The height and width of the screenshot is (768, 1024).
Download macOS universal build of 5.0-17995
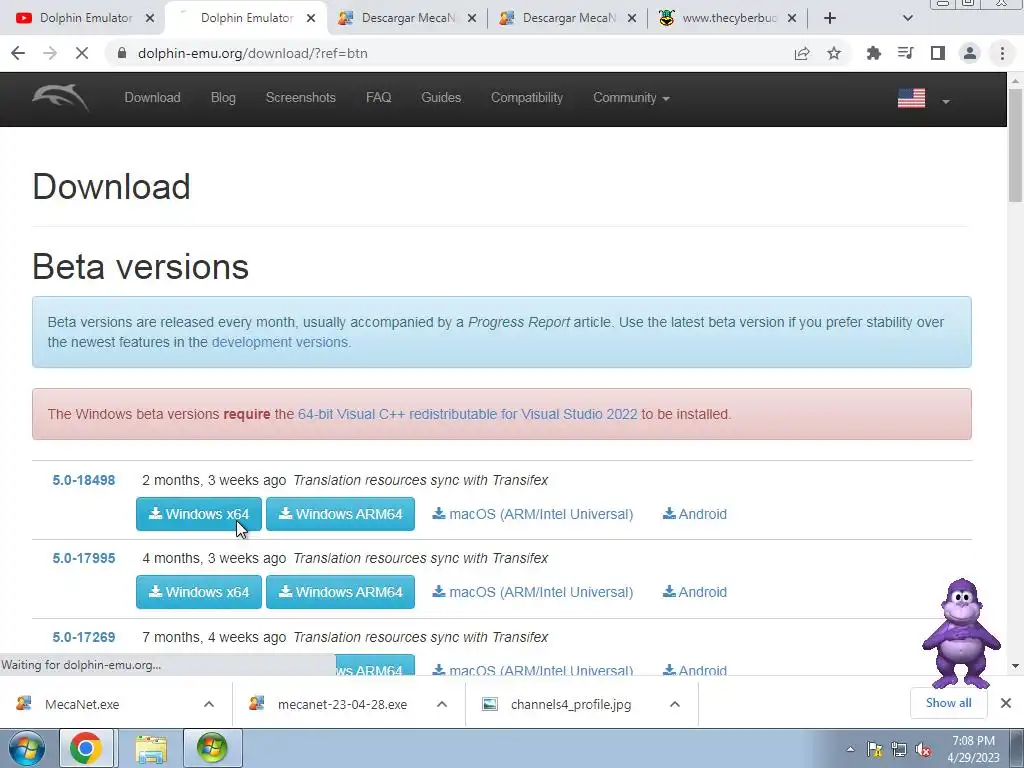coord(532,592)
